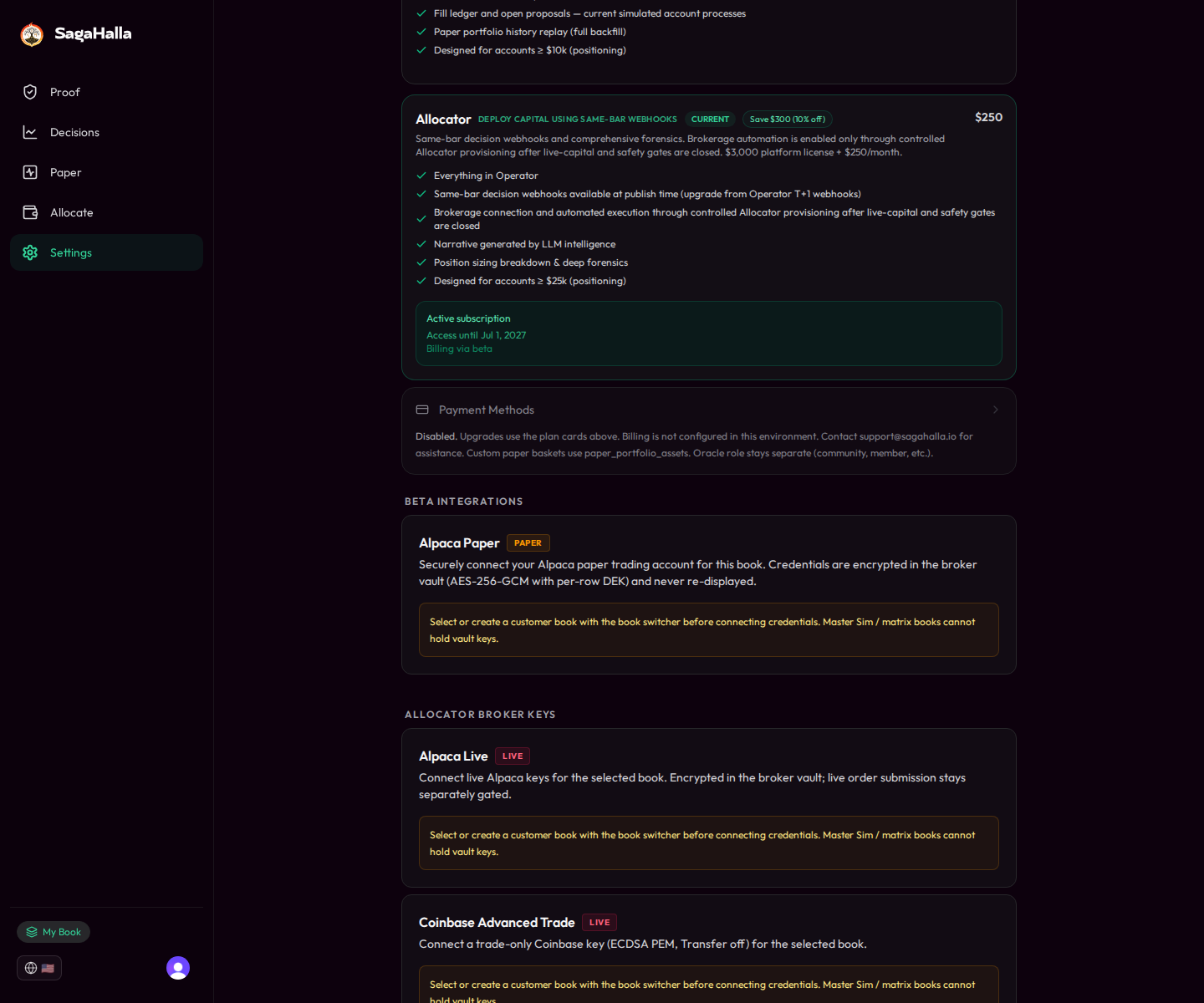Image resolution: width=1204 pixels, height=1003 pixels.
Task: Click 'DEPLOY CAPITAL USING SAME-BAR WEBHOOKS' tagline
Action: 578,120
